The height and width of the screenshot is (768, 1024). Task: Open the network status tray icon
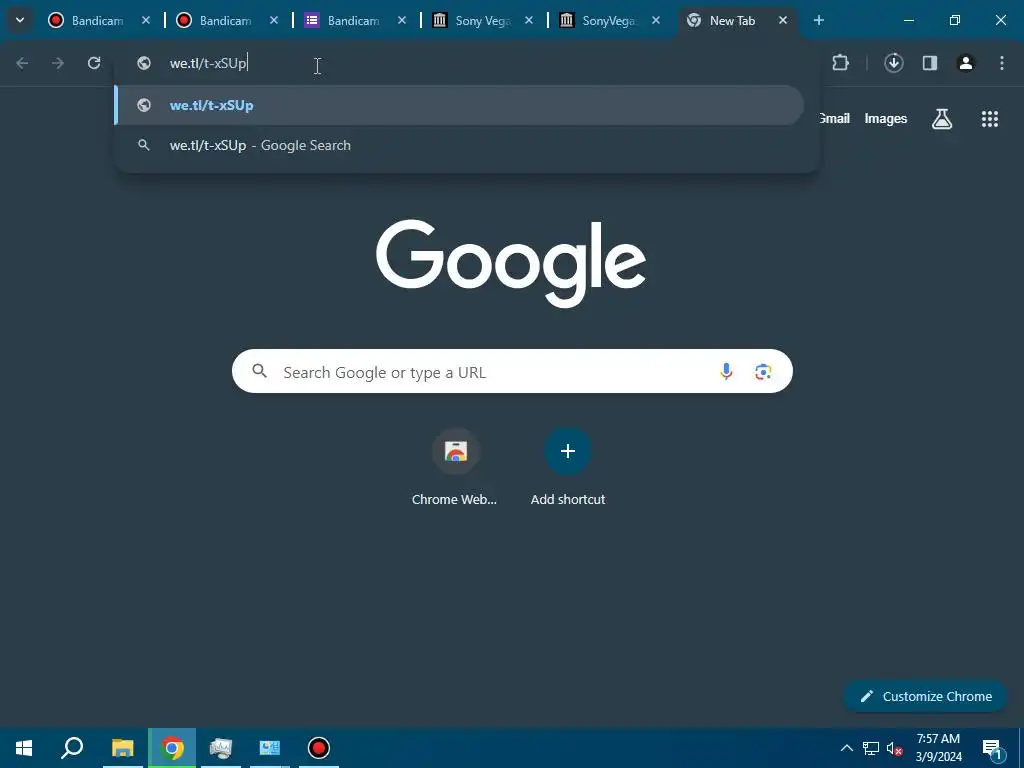coord(871,748)
